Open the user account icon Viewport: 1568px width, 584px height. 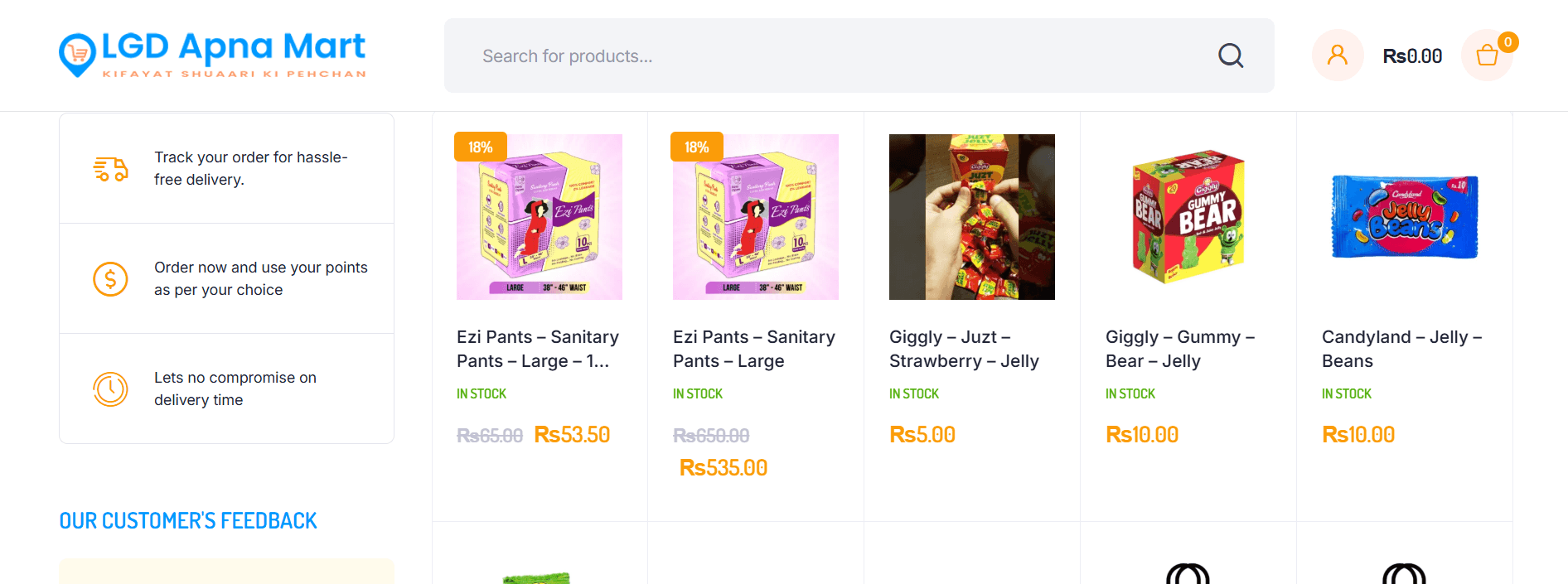[1337, 56]
